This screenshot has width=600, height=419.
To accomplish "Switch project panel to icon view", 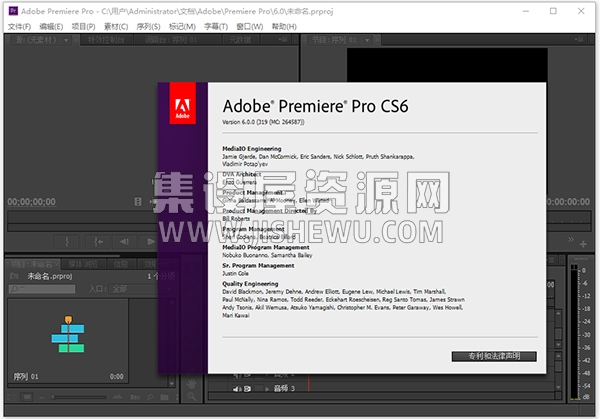I will pos(27,398).
